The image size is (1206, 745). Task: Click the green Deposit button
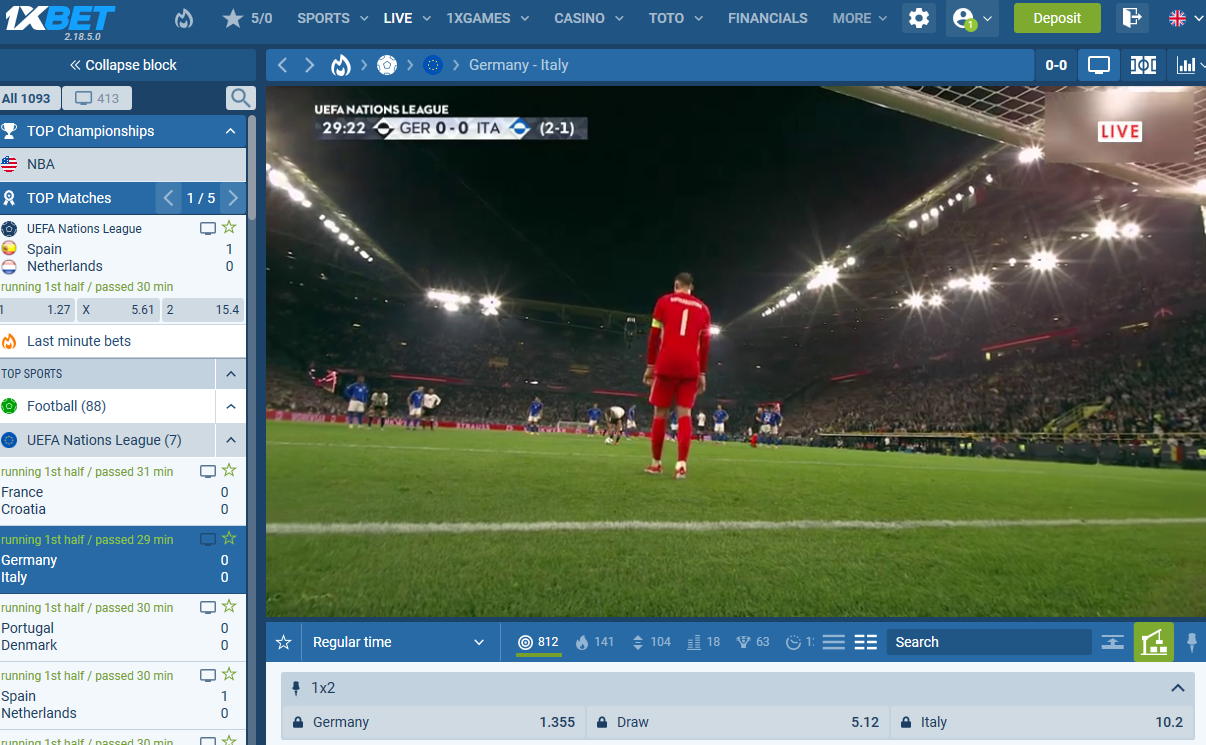click(x=1056, y=18)
